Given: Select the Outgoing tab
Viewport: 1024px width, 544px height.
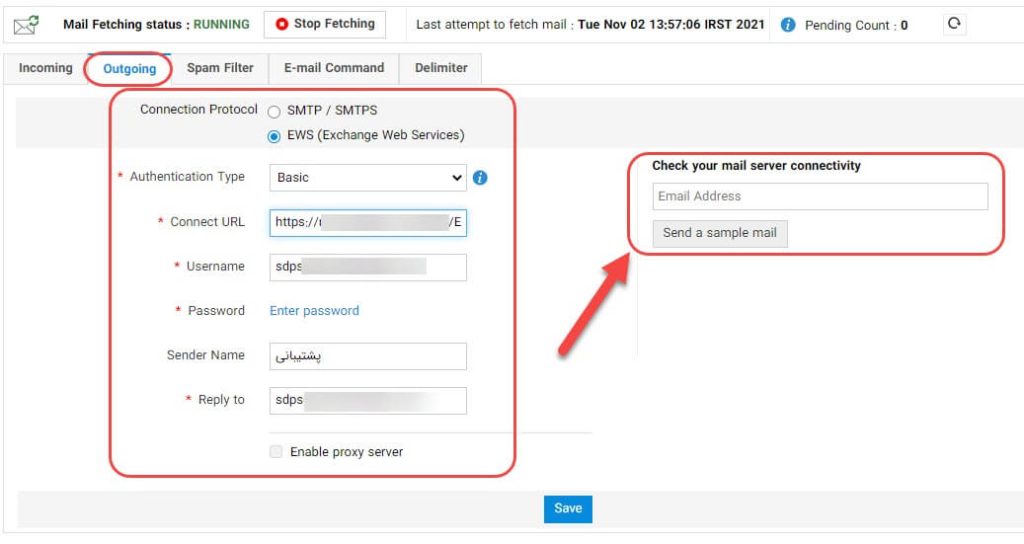Looking at the screenshot, I should click(x=129, y=69).
